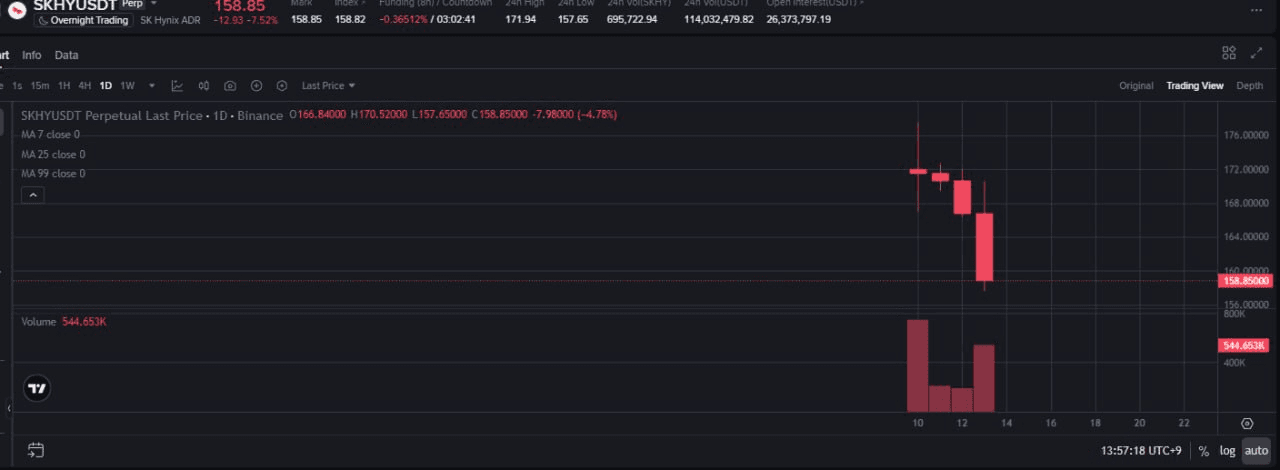Toggle percent scale mode
The height and width of the screenshot is (470, 1280).
1203,451
